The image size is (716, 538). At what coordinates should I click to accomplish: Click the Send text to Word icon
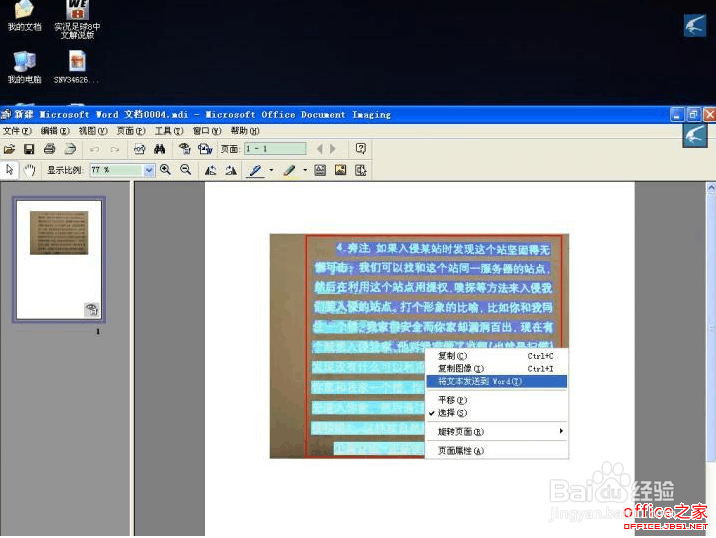point(205,149)
